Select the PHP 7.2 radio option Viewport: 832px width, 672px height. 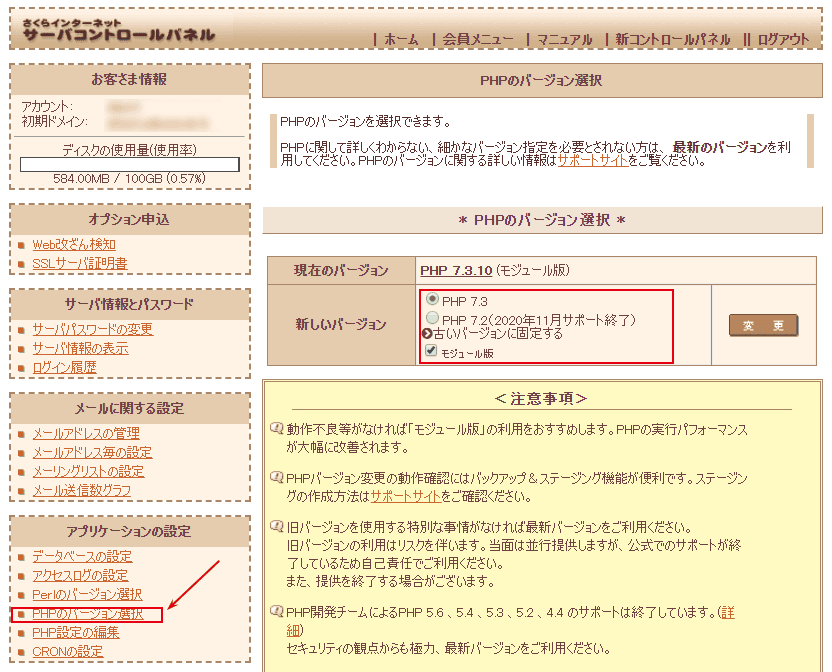432,318
